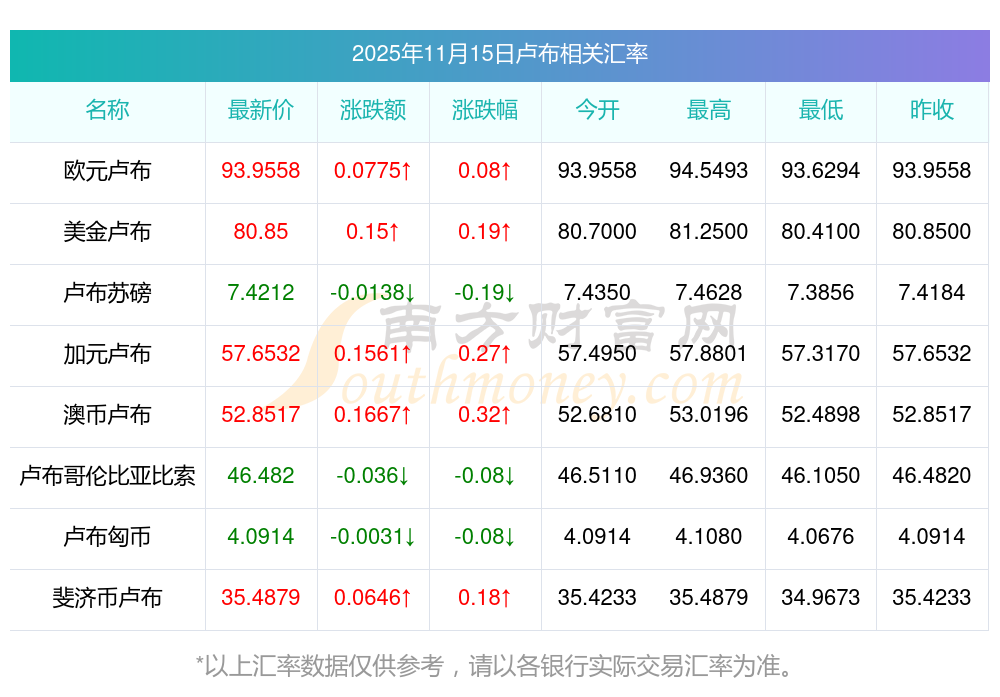This screenshot has height=697, width=1000.
Task: Click change percent 0.27↑
Action: [x=485, y=354]
